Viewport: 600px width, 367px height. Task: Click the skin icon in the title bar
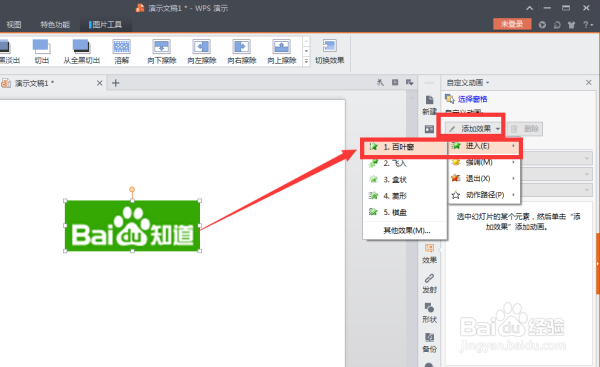click(571, 25)
